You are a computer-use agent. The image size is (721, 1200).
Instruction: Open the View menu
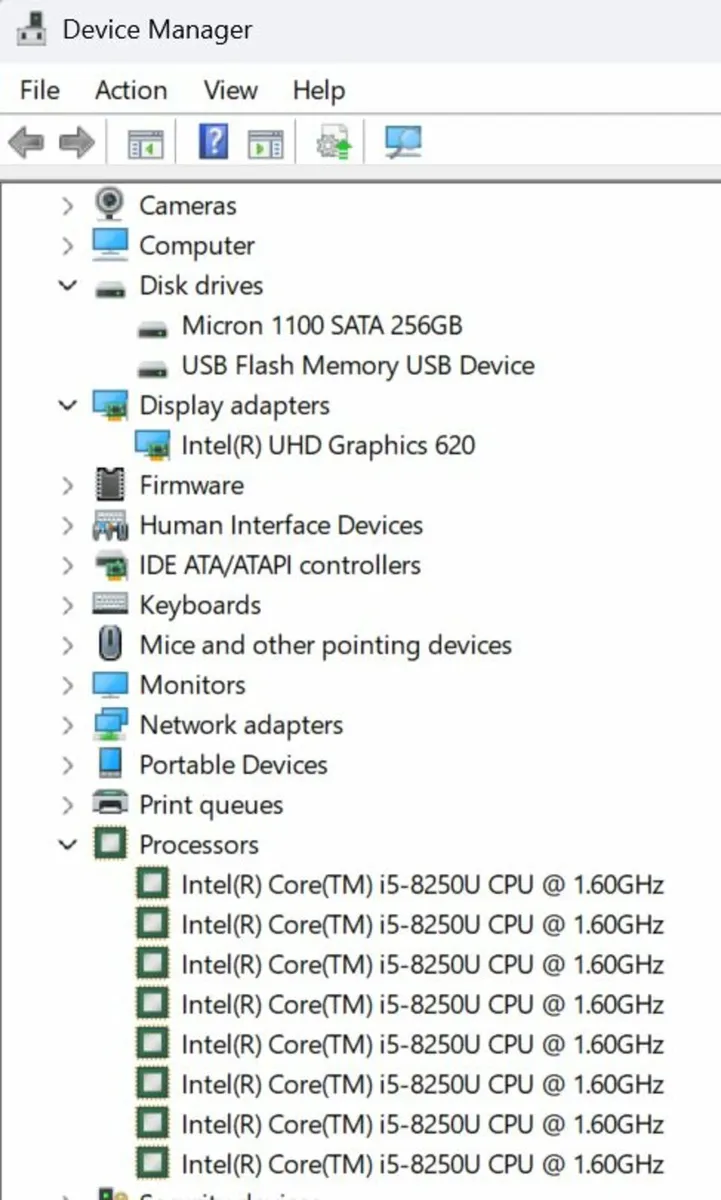coord(229,90)
